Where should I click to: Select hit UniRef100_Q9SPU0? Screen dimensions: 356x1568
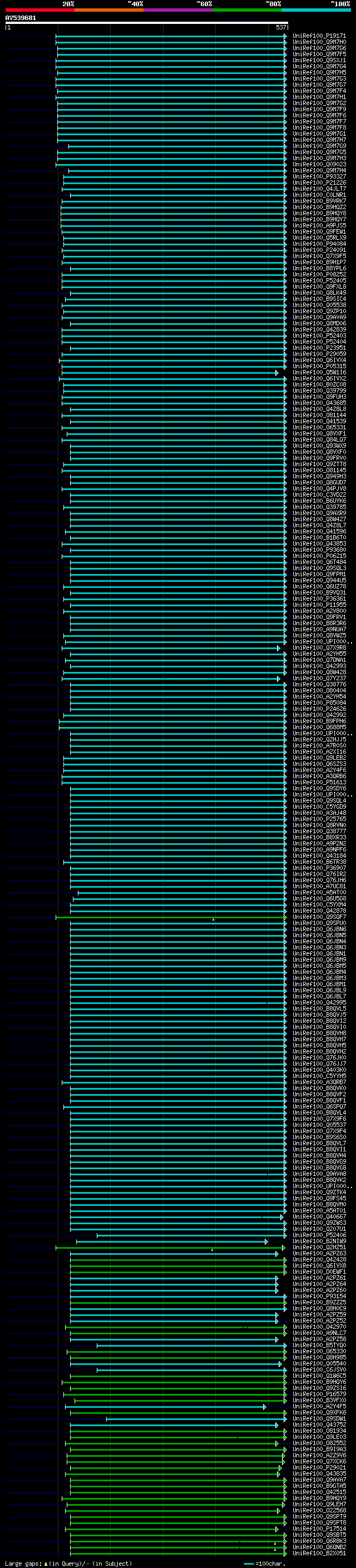319,923
